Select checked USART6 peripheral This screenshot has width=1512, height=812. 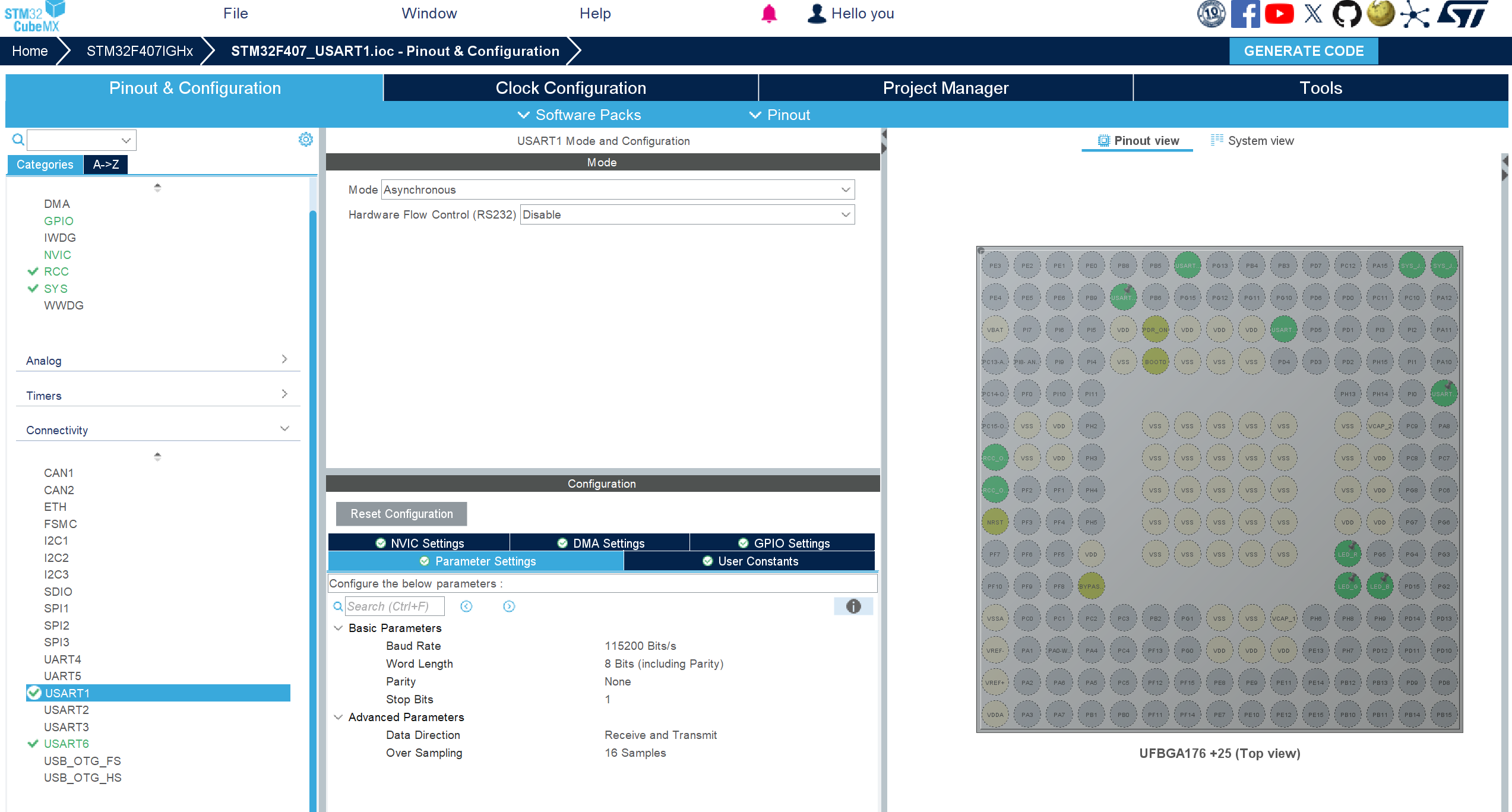[66, 744]
